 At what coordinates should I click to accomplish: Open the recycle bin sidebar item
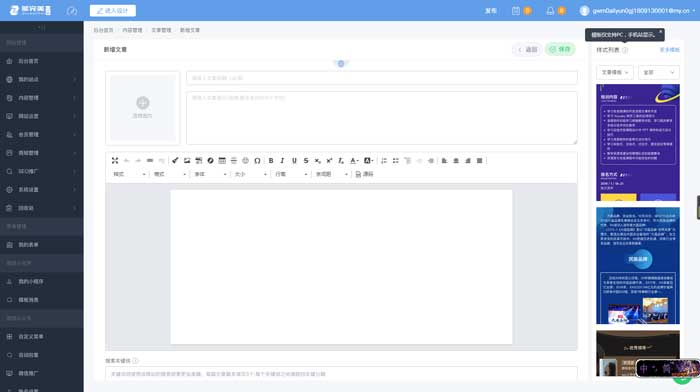42,208
